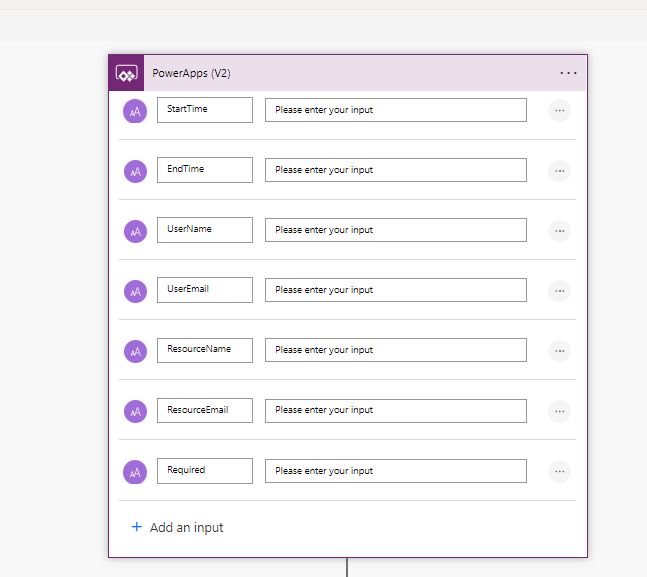Edit the EndTime name field
647x577 pixels.
pyautogui.click(x=205, y=170)
